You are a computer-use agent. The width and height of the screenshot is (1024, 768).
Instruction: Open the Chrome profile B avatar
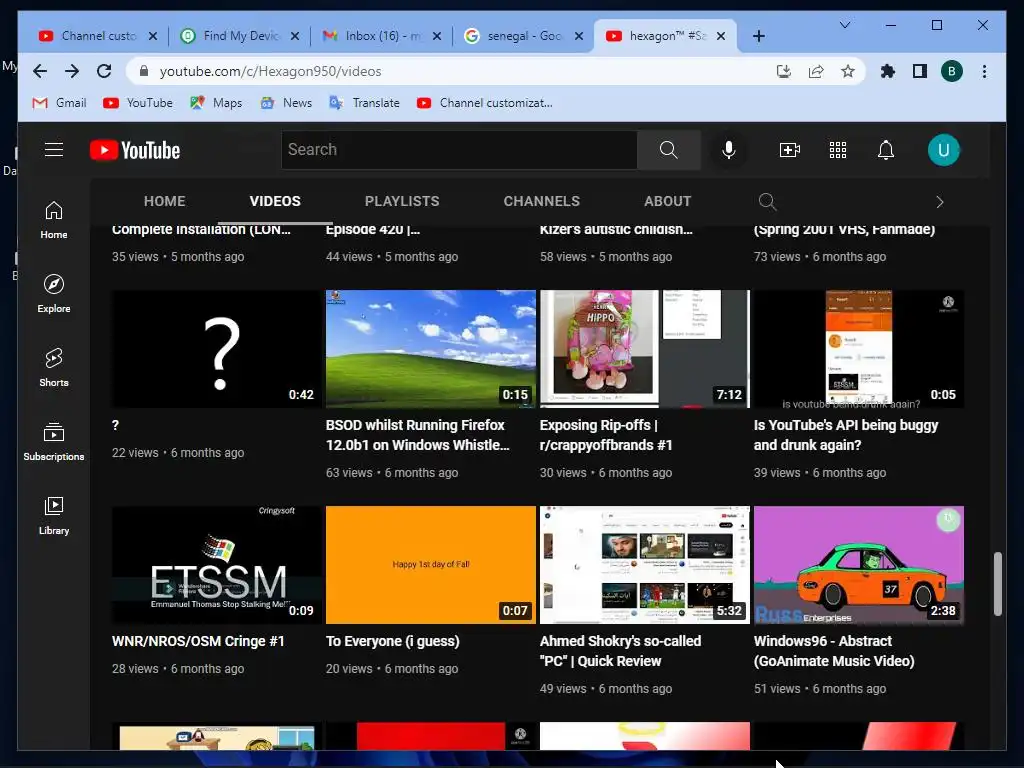(x=952, y=71)
